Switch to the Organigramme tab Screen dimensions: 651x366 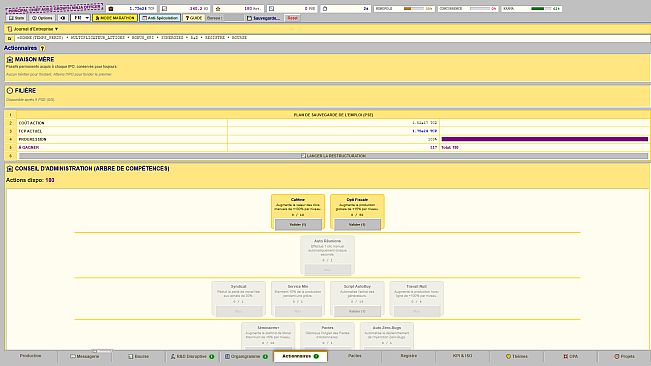coord(247,356)
